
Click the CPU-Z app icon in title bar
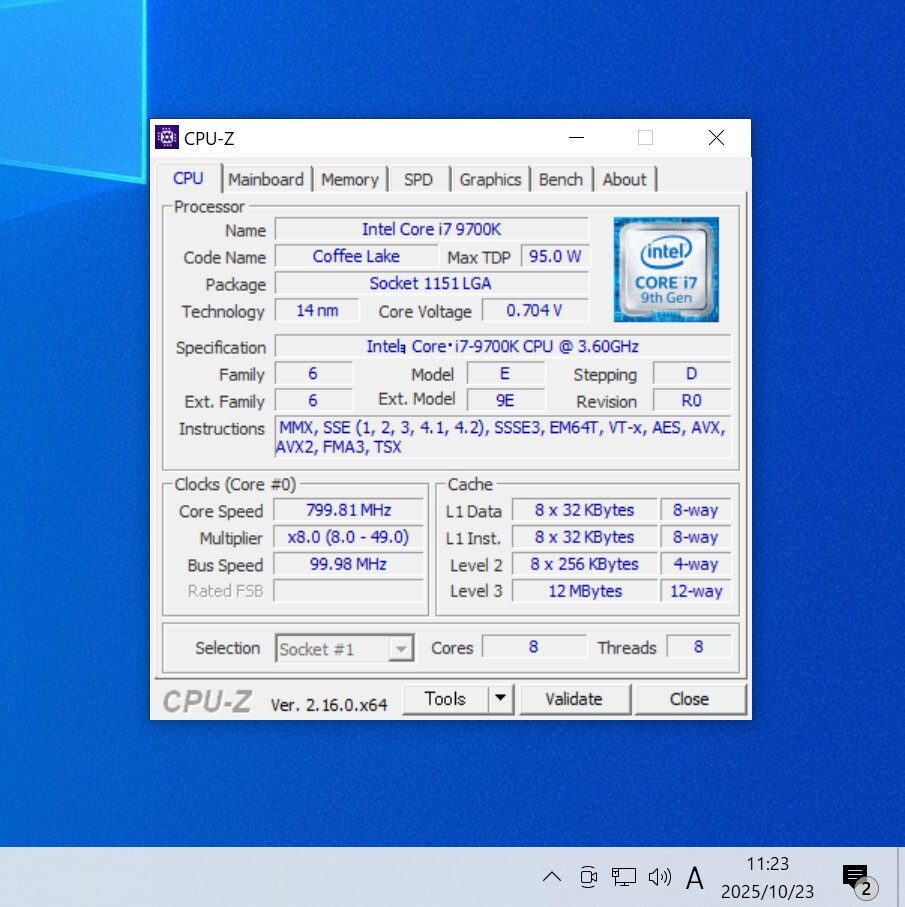[x=167, y=138]
